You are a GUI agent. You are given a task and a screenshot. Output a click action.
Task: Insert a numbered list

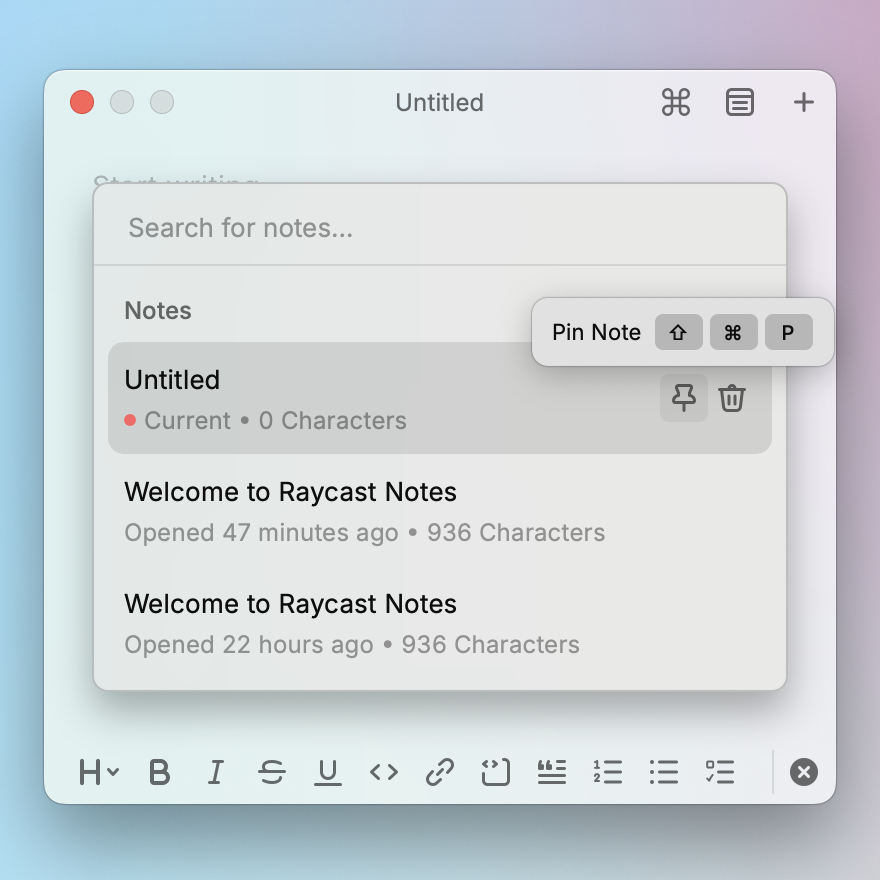click(608, 772)
